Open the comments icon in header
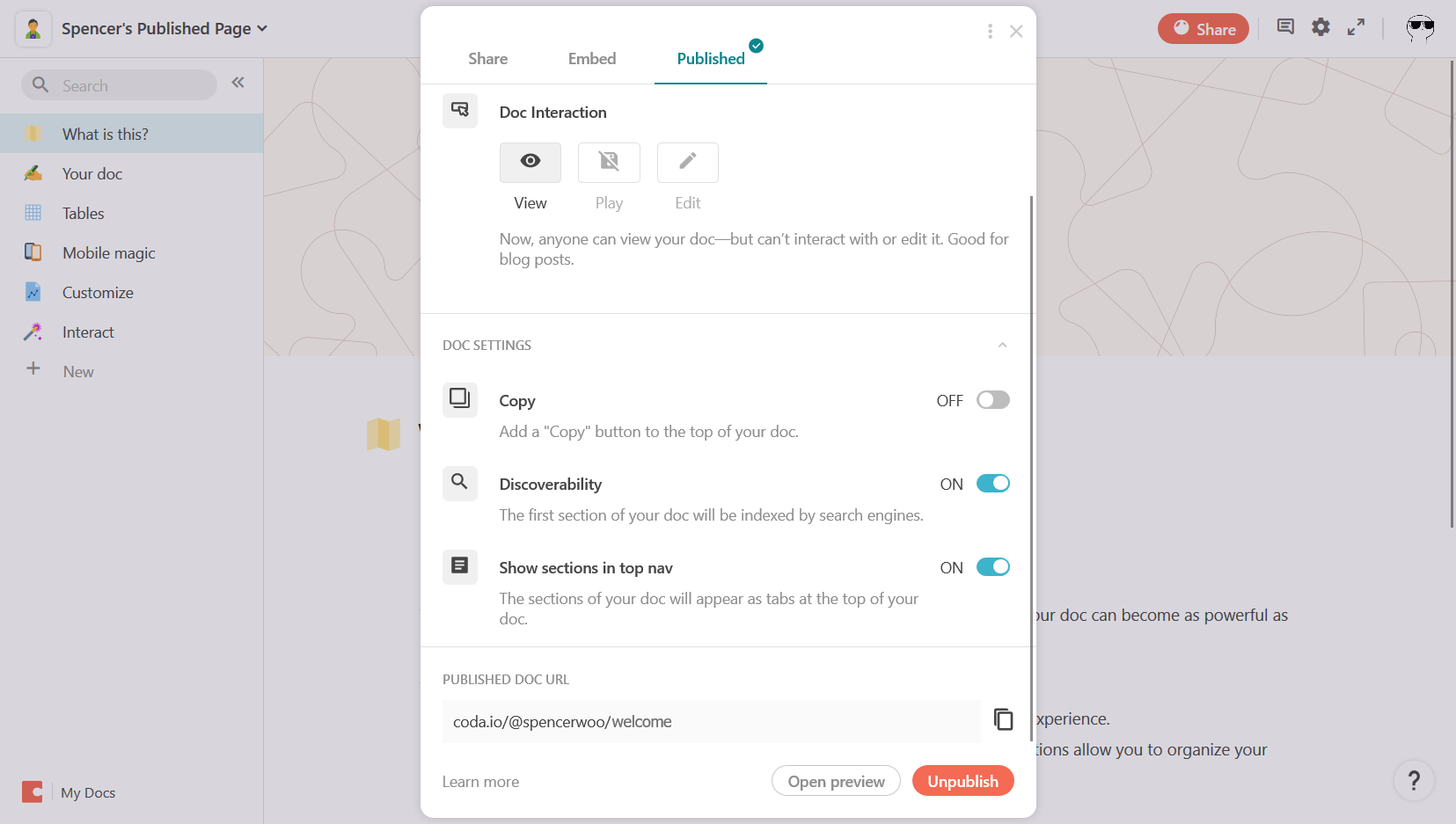The height and width of the screenshot is (824, 1456). pyautogui.click(x=1285, y=27)
